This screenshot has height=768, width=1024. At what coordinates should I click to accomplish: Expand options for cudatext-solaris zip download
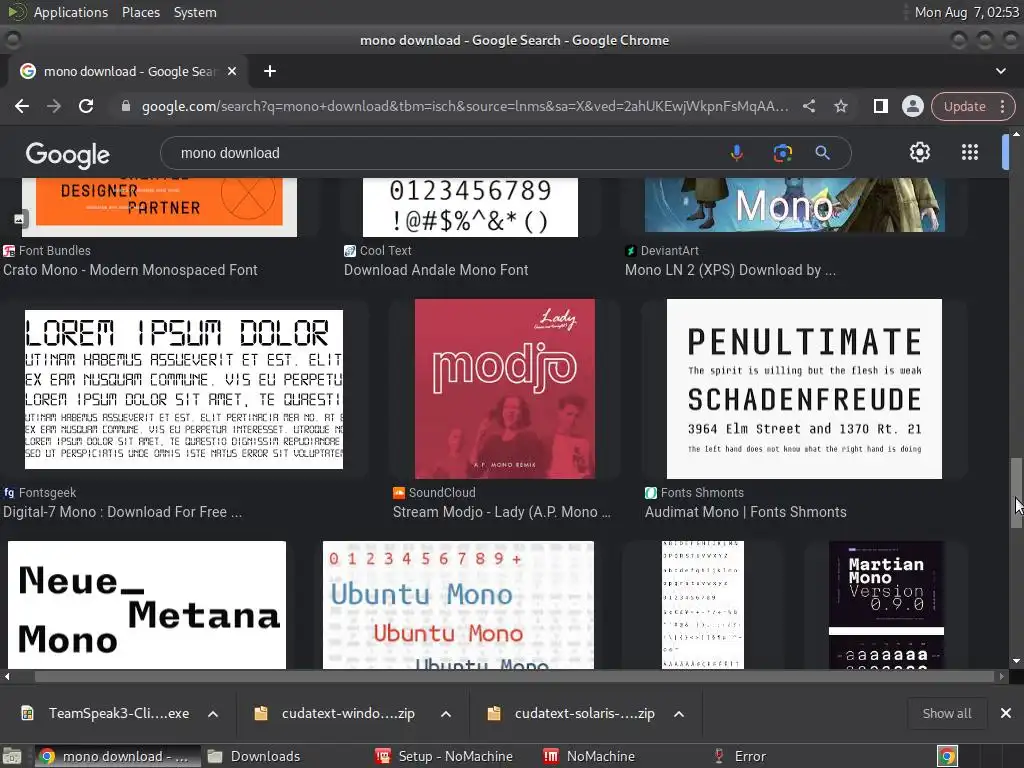coord(679,714)
